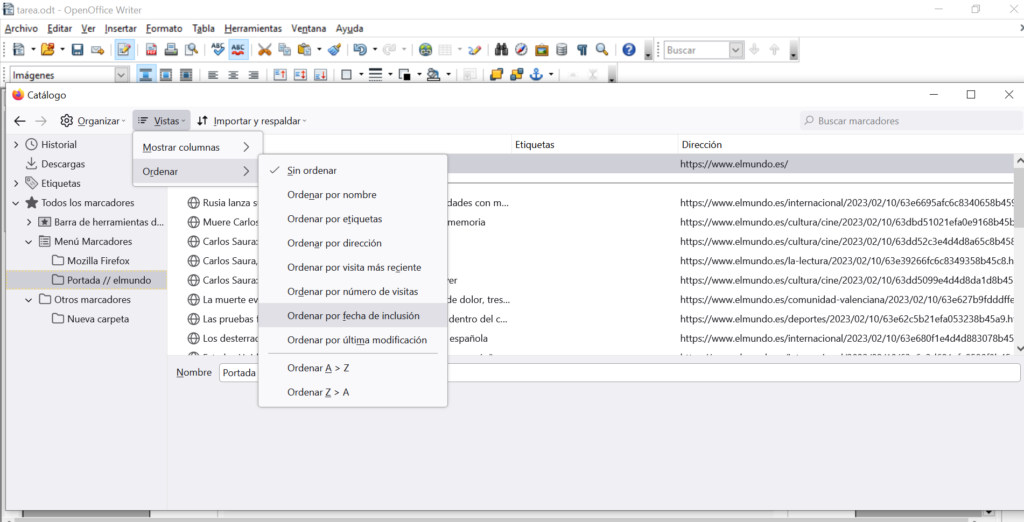The height and width of the screenshot is (522, 1024).
Task: Collapse the 'Todos los marcadores' tree node
Action: pos(16,203)
